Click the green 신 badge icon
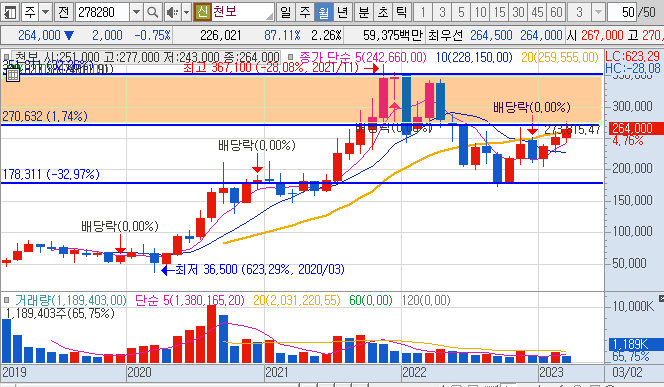This screenshot has height=387, width=664. coord(202,12)
